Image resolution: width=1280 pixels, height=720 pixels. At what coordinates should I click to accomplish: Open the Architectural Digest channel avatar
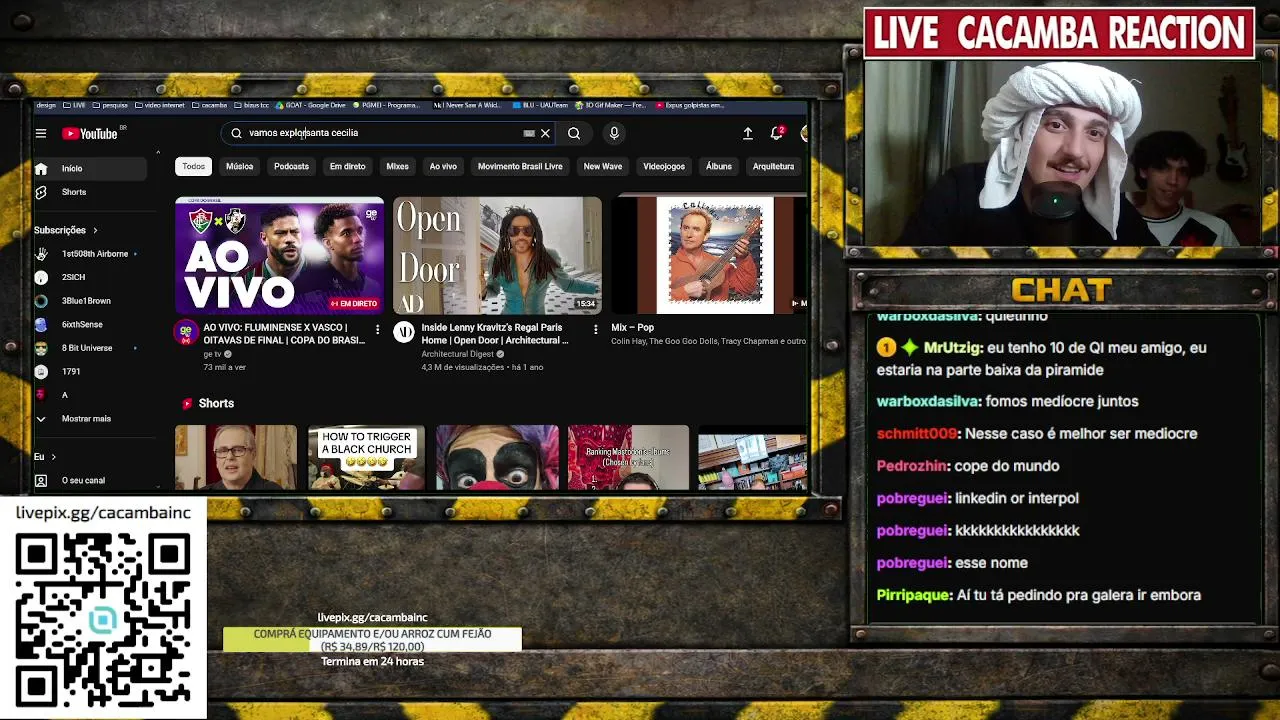[404, 333]
